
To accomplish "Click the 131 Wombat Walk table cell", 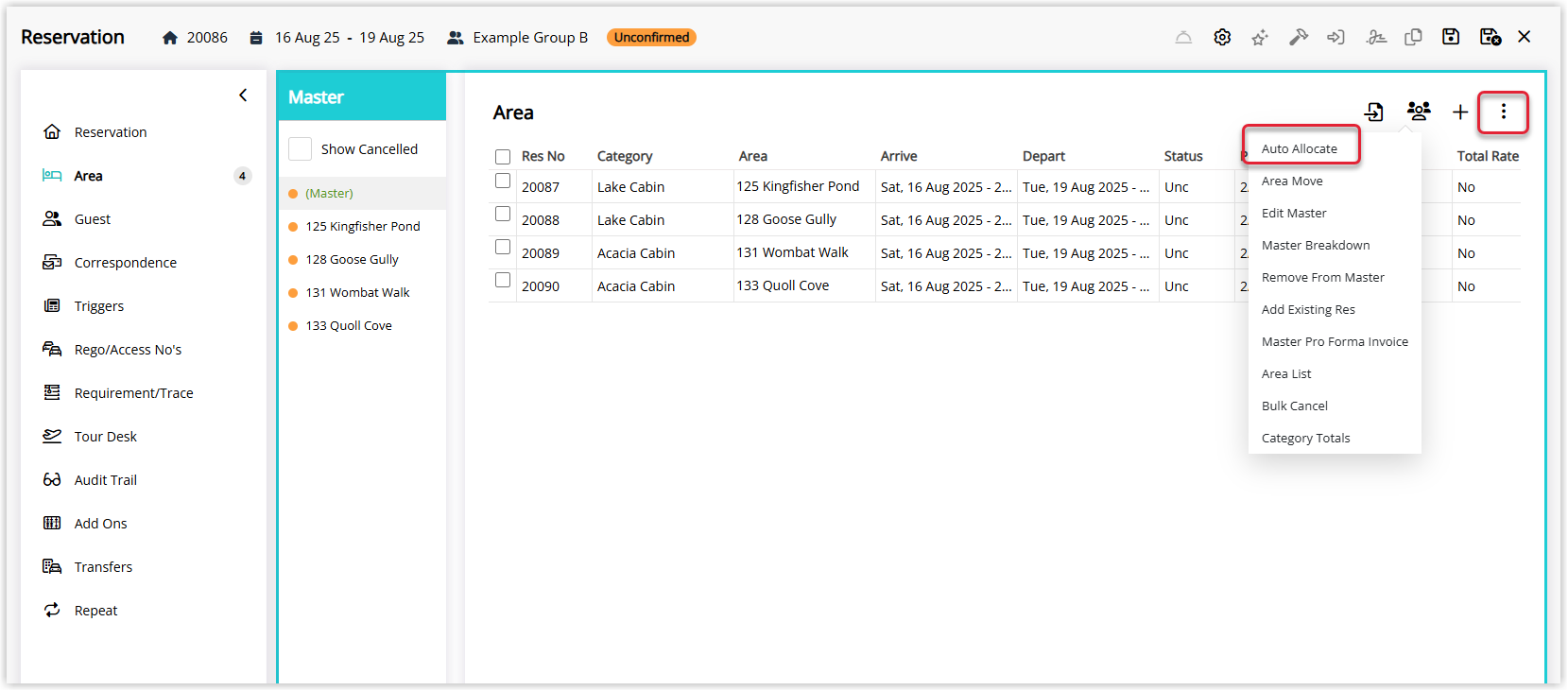I will click(793, 252).
